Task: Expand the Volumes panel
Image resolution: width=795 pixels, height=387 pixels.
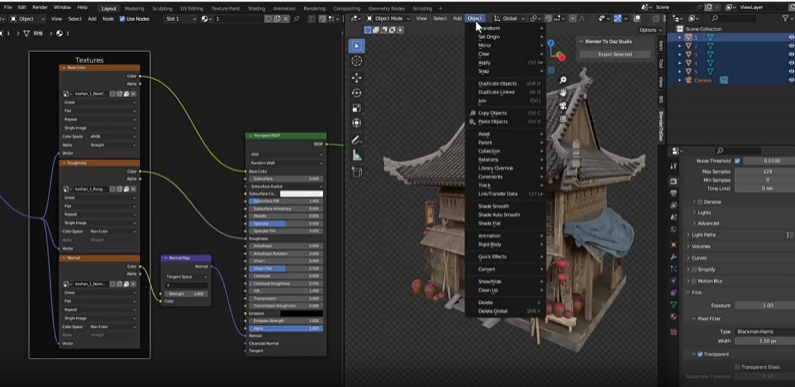Action: tap(701, 247)
